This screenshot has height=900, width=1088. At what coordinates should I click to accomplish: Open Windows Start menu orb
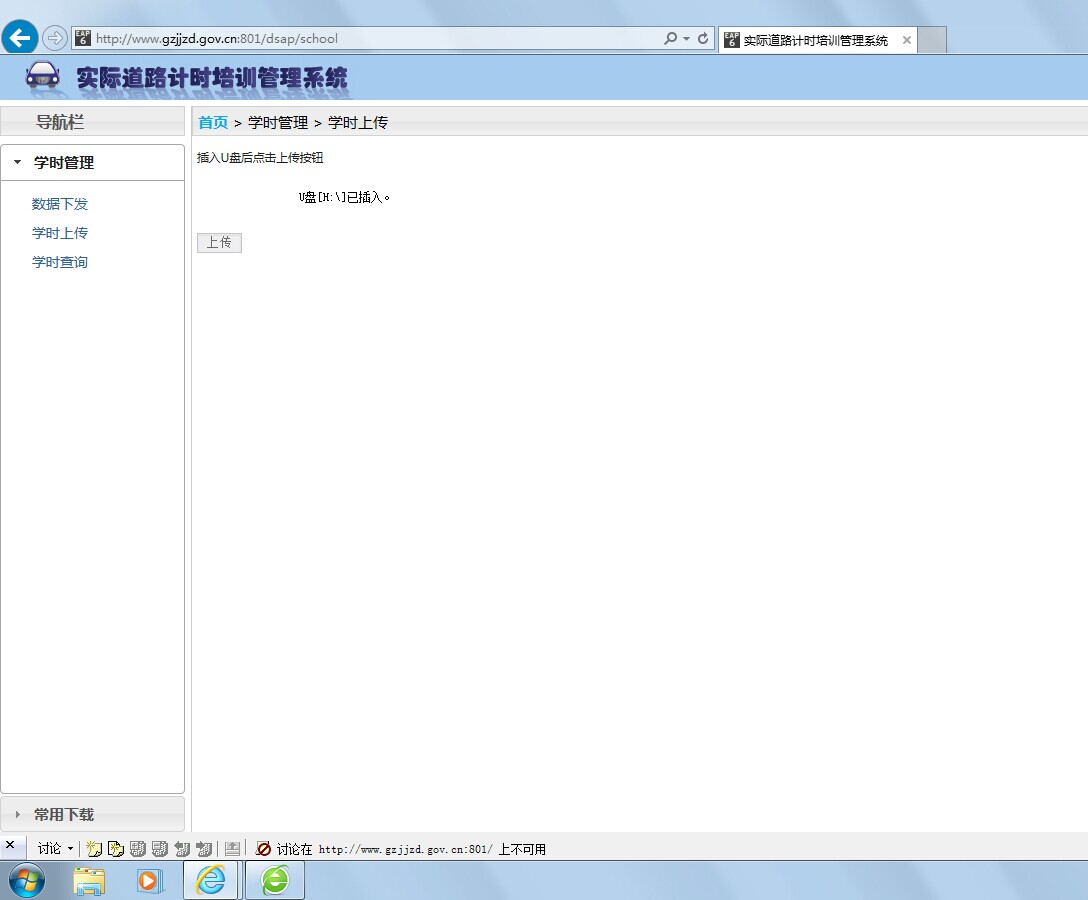point(27,880)
